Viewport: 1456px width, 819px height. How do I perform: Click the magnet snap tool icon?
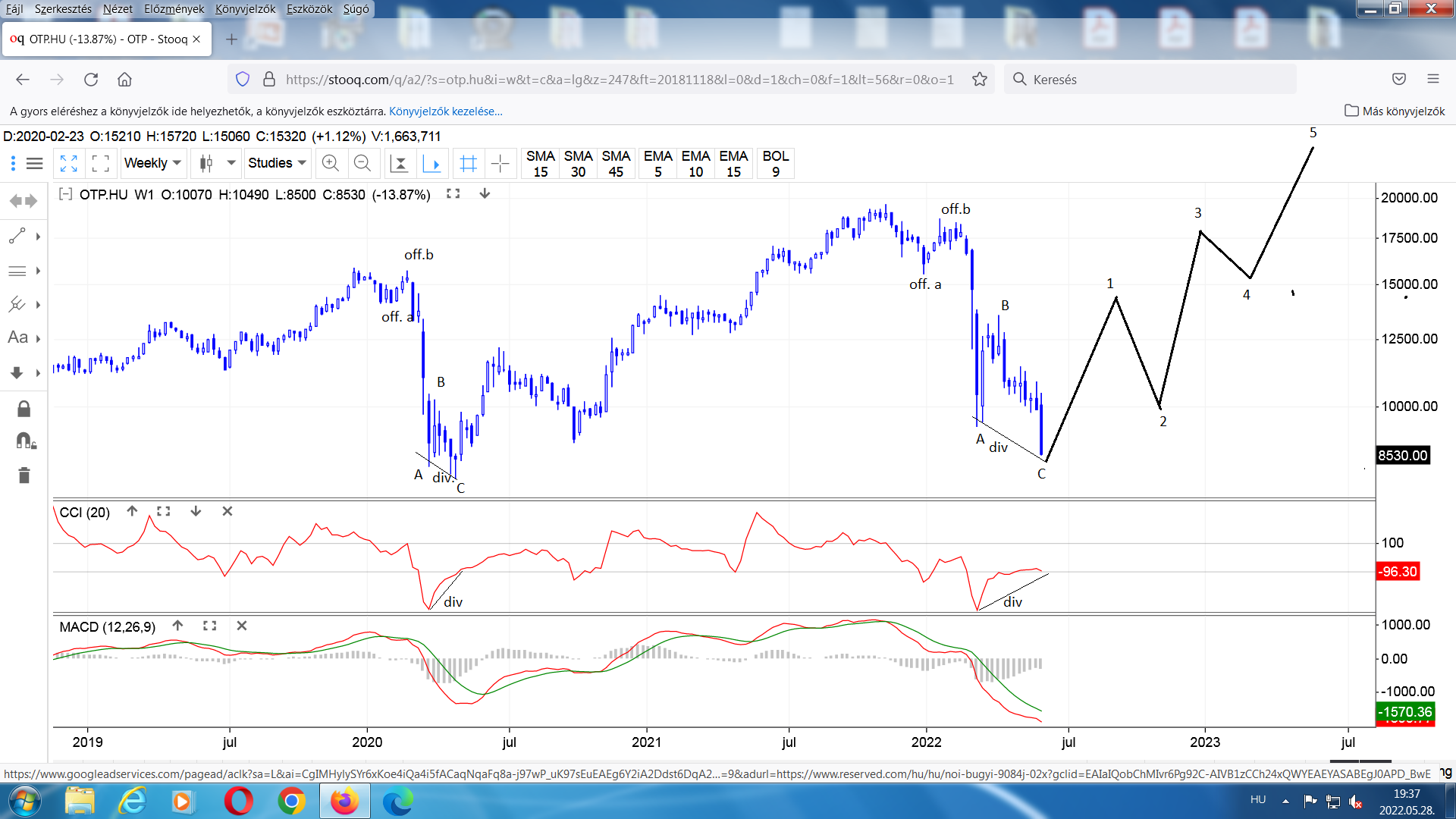[25, 441]
